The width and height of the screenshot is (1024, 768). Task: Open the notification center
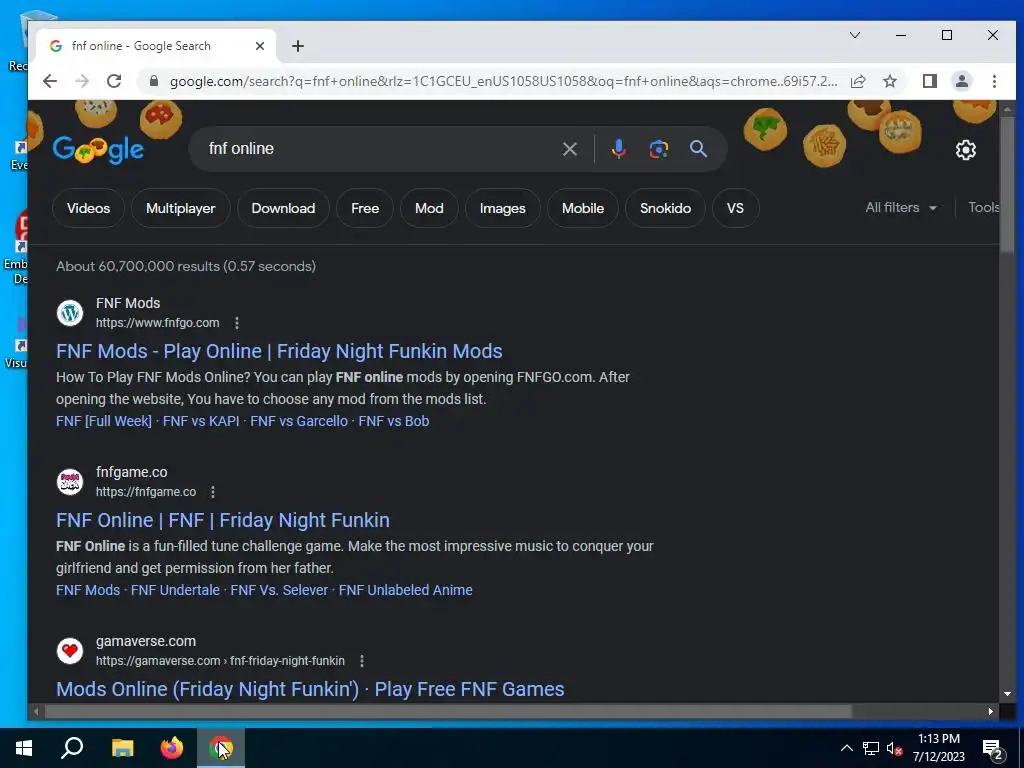pos(993,750)
